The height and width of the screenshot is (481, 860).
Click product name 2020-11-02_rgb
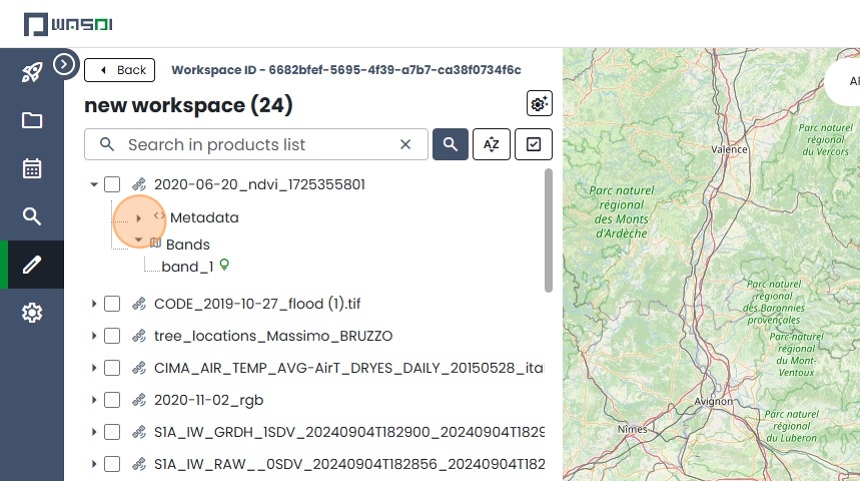(208, 400)
